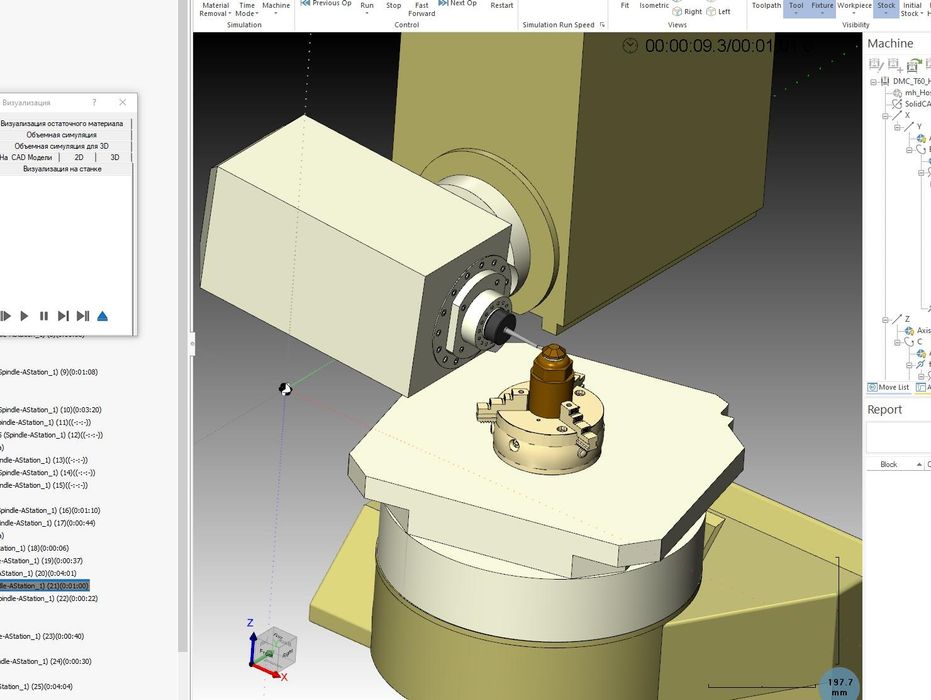Close the Визуализация dialog

[122, 102]
